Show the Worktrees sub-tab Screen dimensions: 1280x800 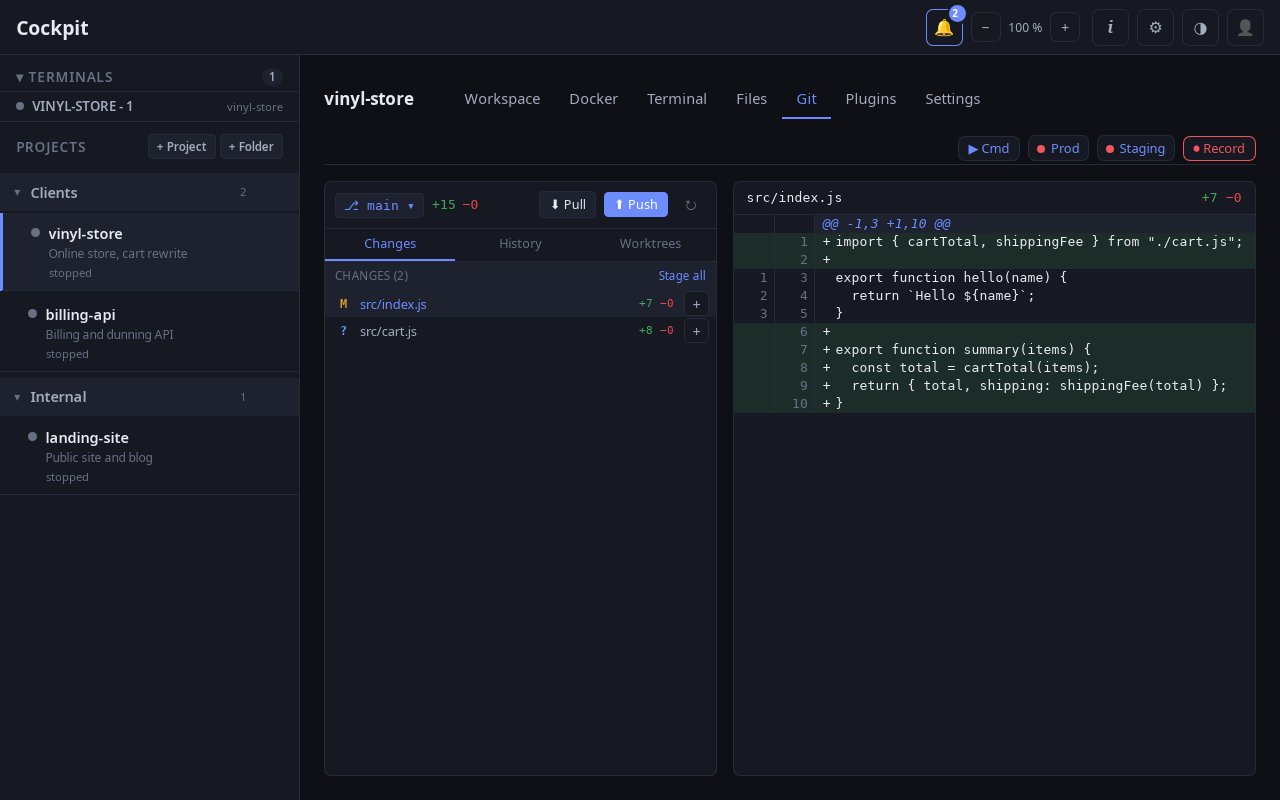(x=651, y=244)
